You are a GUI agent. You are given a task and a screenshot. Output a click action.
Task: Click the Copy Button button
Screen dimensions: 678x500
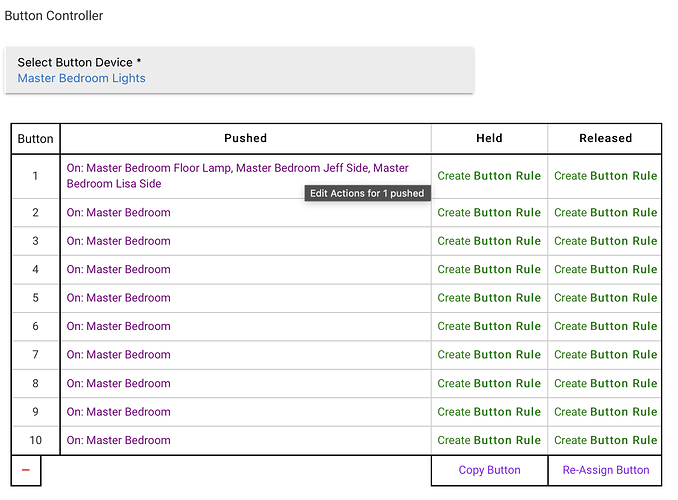(x=489, y=470)
